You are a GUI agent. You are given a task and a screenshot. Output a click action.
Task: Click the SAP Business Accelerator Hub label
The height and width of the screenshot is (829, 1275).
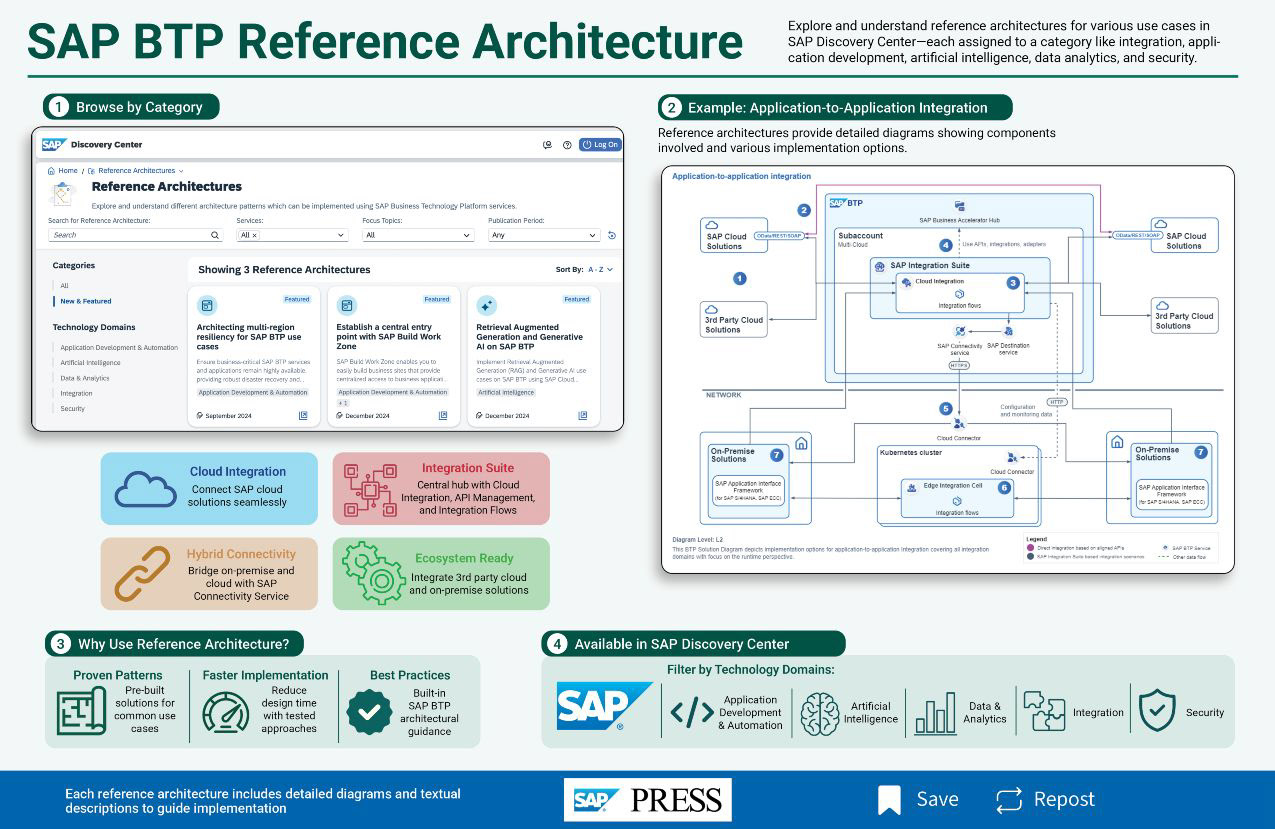[x=960, y=219]
